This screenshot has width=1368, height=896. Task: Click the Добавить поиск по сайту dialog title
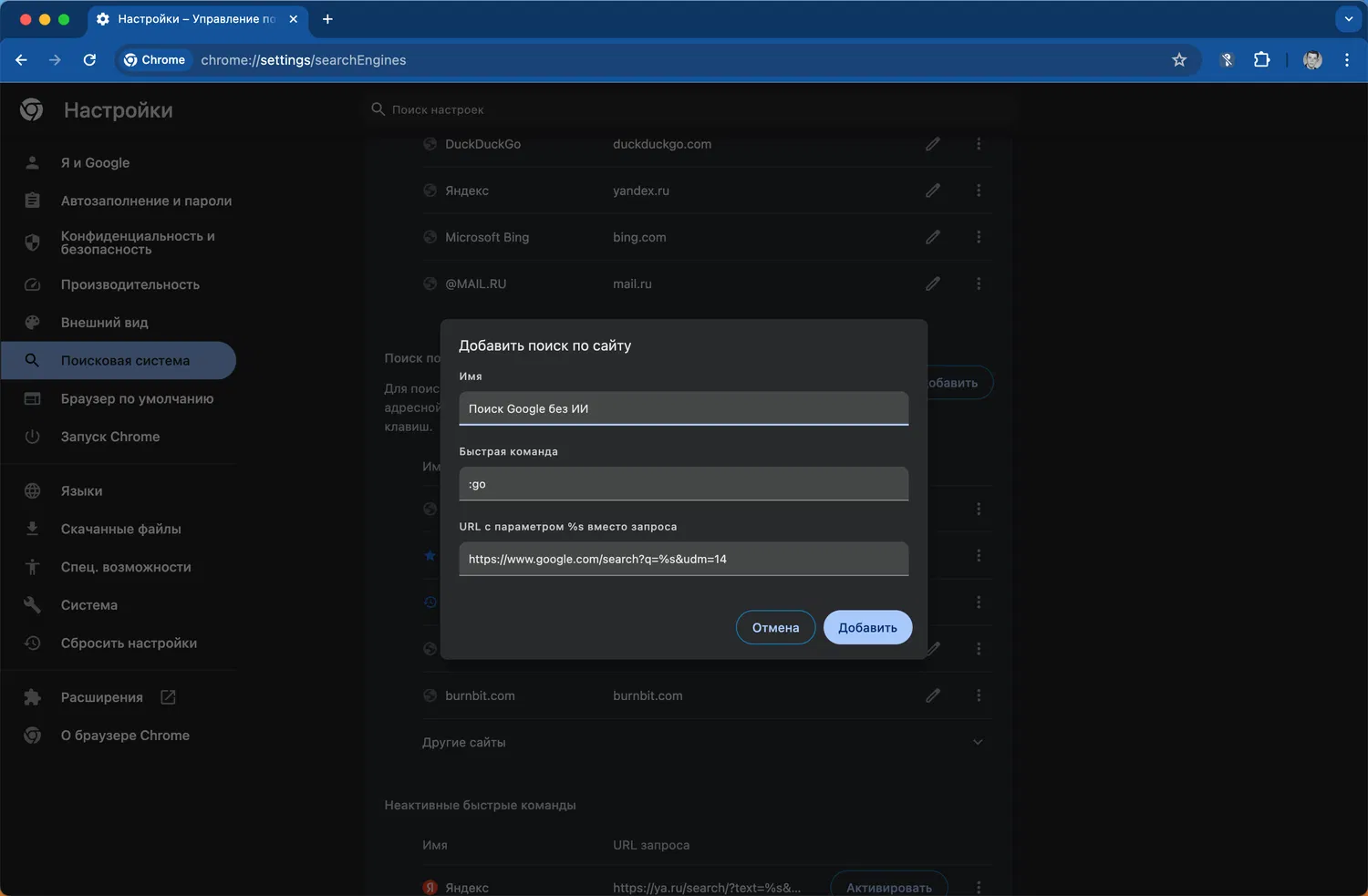(x=545, y=345)
